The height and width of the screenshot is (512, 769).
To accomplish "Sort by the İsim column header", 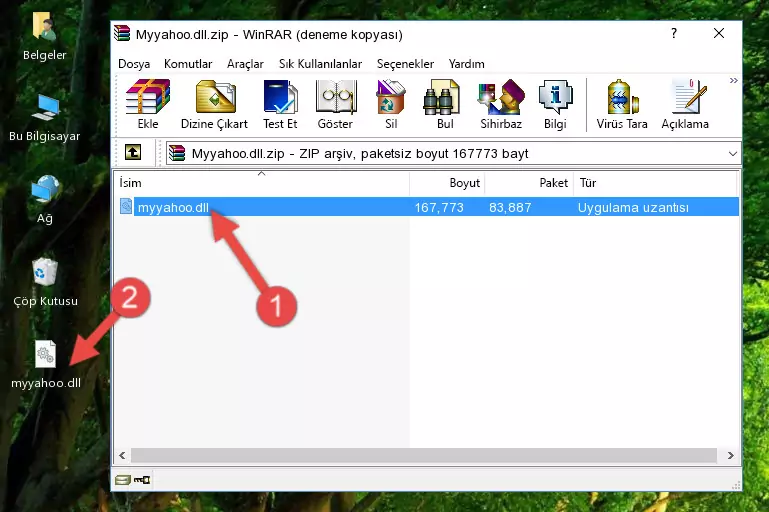I will coord(262,183).
